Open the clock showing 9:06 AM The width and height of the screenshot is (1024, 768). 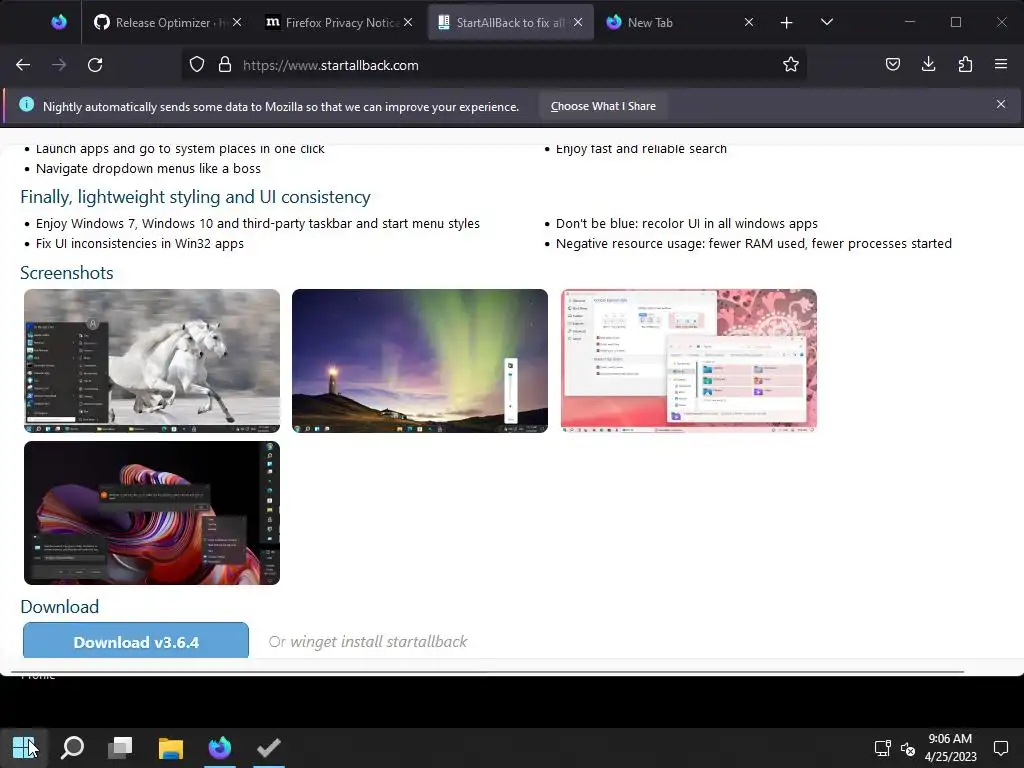click(950, 748)
